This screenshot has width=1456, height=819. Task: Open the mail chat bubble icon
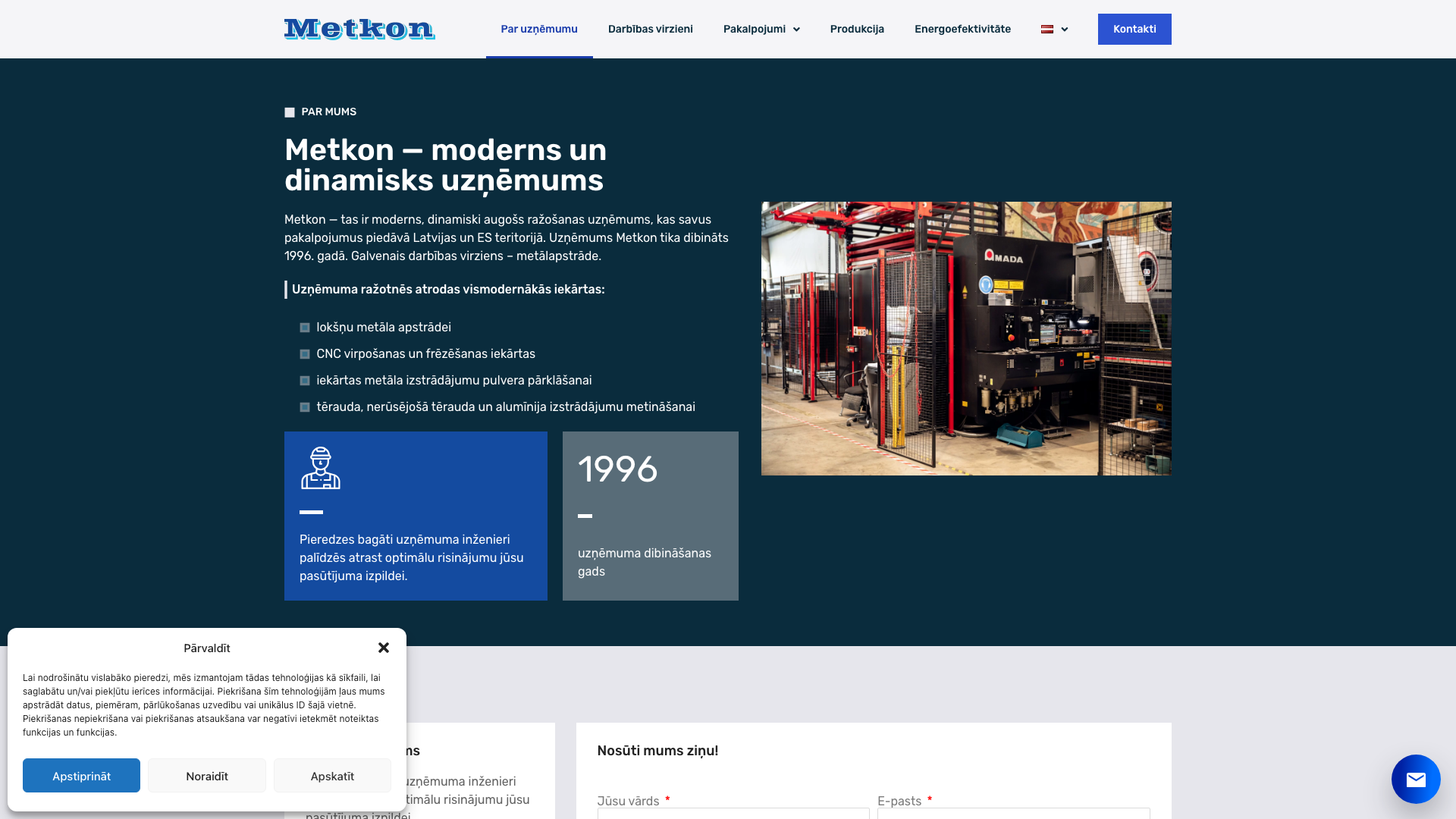coord(1416,779)
